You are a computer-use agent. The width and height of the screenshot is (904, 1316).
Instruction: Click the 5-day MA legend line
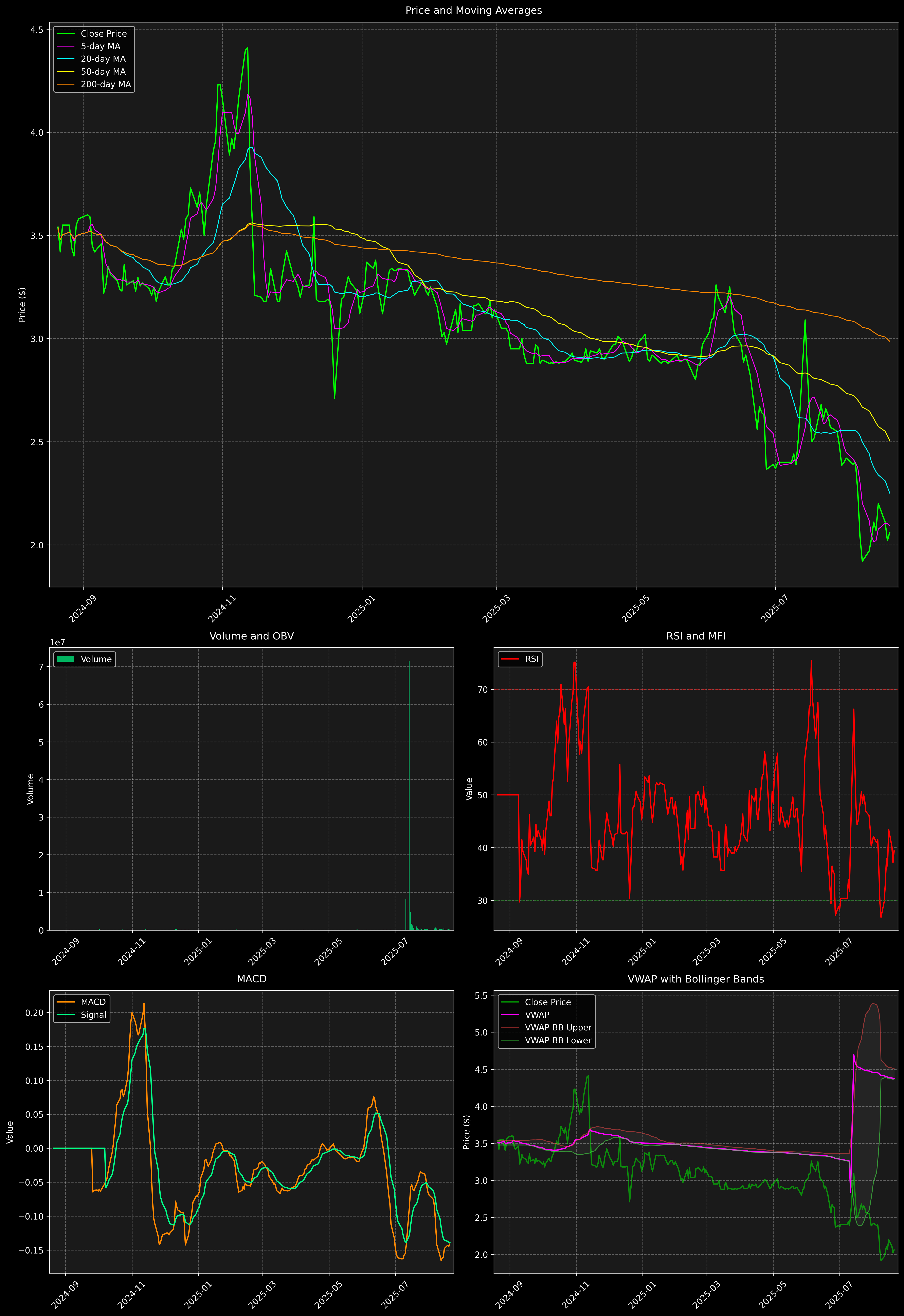(x=66, y=47)
